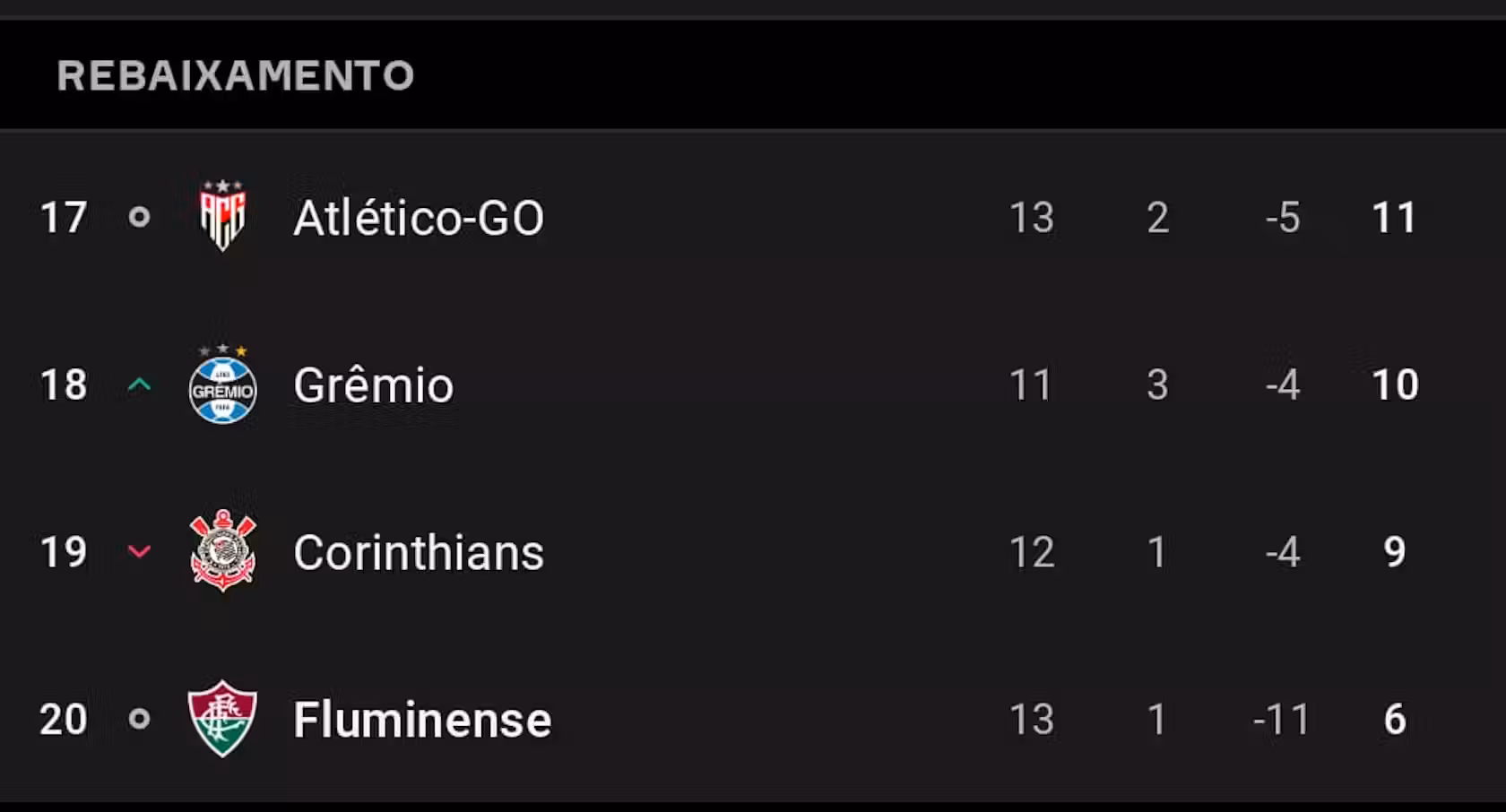Open the Grêmio team name link
The width and height of the screenshot is (1506, 812).
(374, 385)
